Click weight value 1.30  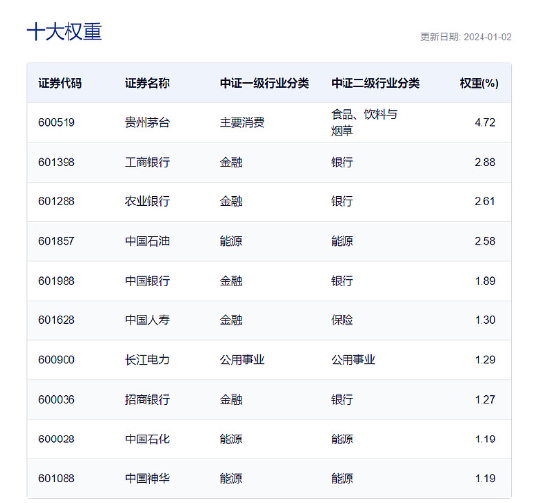pos(485,320)
